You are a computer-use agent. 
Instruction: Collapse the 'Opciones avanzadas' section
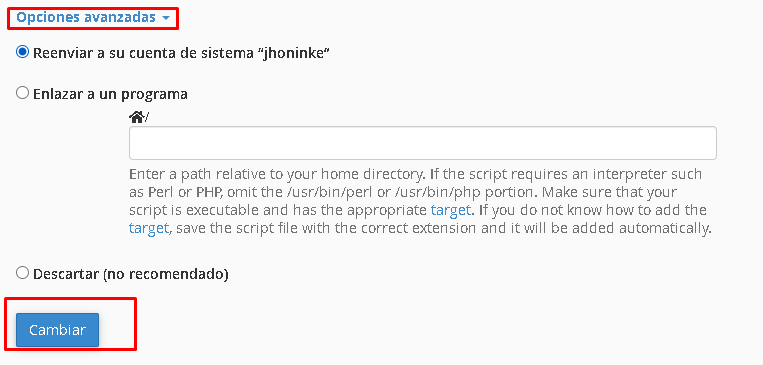93,18
